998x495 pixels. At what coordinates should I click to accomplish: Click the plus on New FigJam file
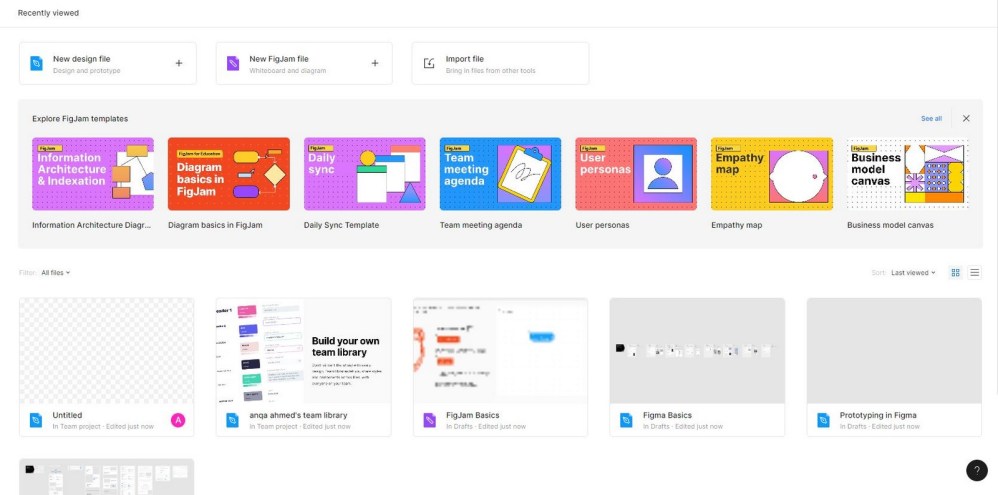pos(375,64)
